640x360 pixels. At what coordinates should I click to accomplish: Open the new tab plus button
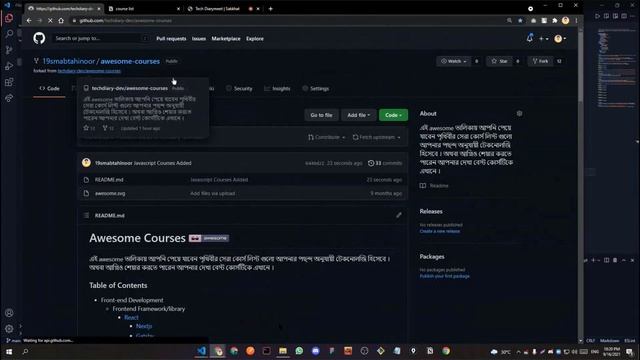click(270, 9)
